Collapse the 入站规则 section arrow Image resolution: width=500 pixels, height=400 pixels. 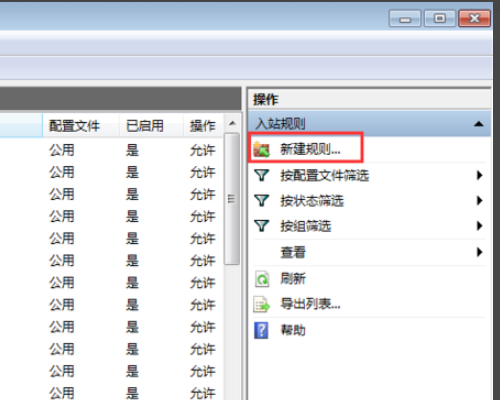479,124
